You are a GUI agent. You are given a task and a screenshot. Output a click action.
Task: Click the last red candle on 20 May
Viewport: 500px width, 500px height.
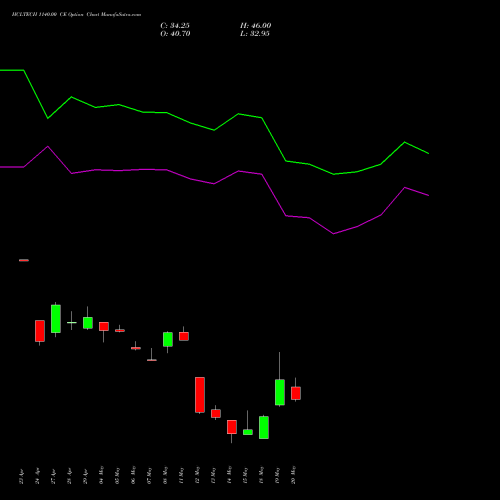click(296, 393)
